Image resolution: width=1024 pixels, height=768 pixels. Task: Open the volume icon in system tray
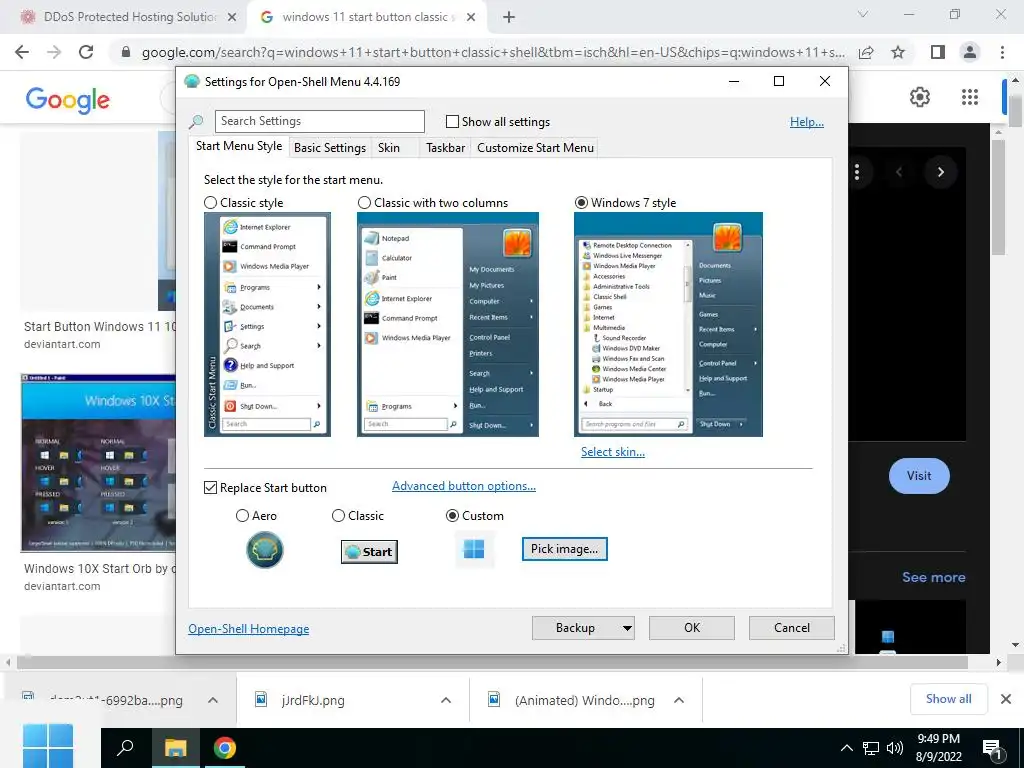[895, 748]
